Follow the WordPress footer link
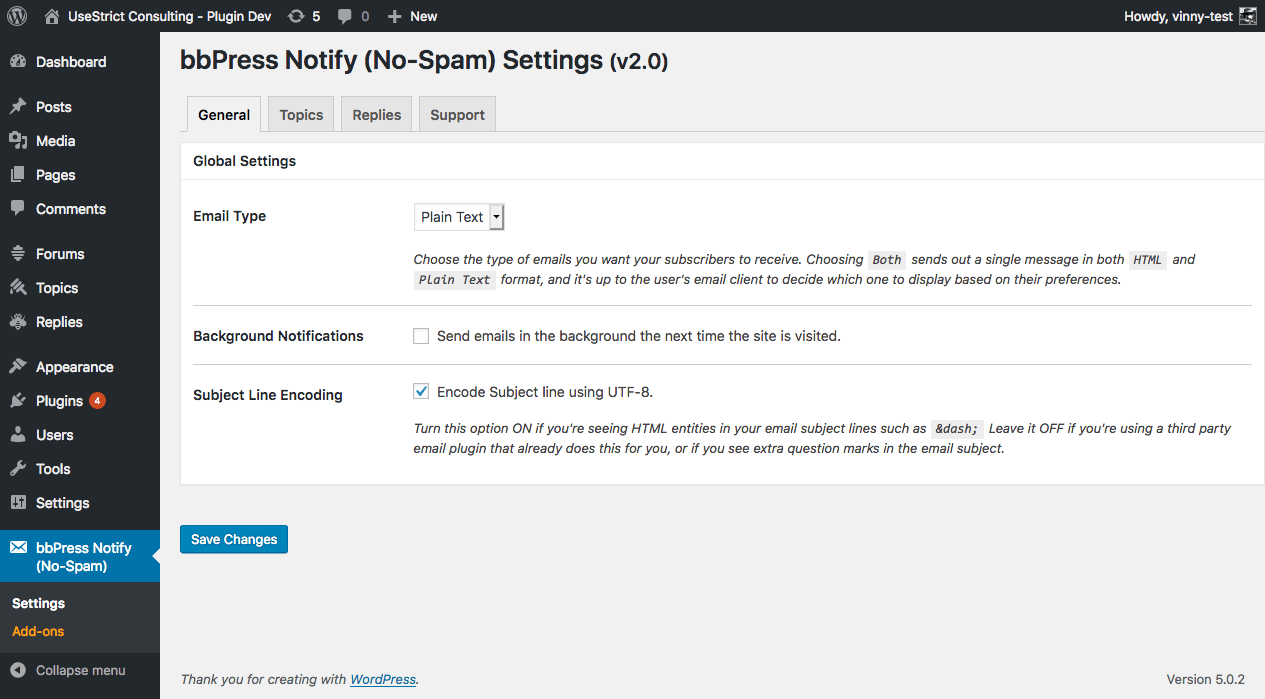Viewport: 1265px width, 699px height. point(383,680)
